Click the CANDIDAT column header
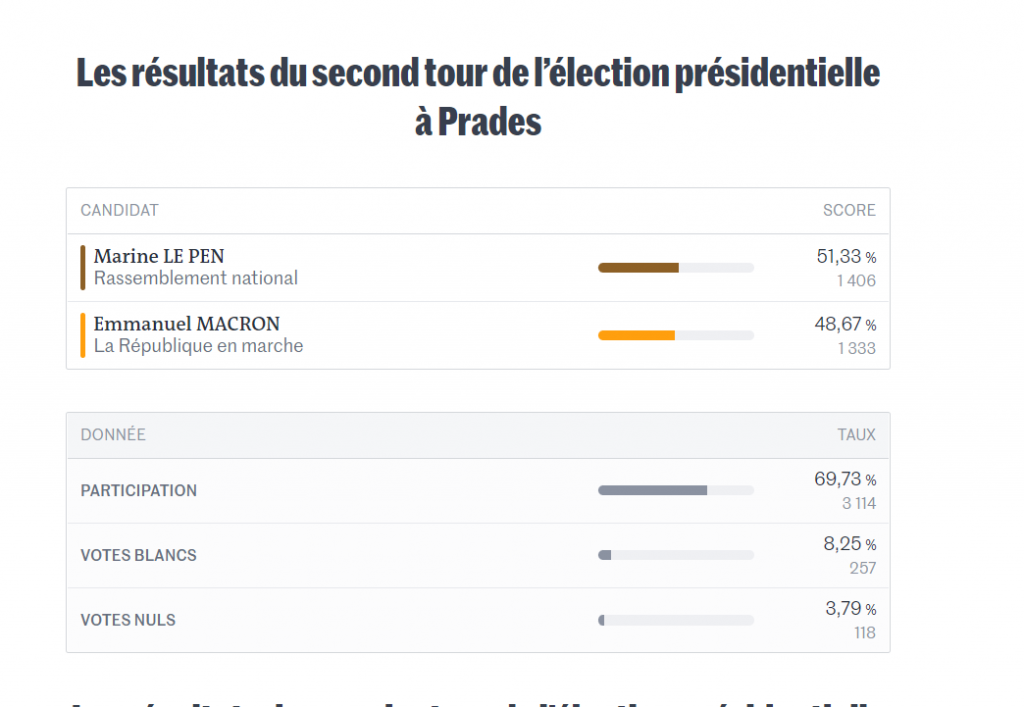This screenshot has width=1024, height=707. pyautogui.click(x=119, y=210)
